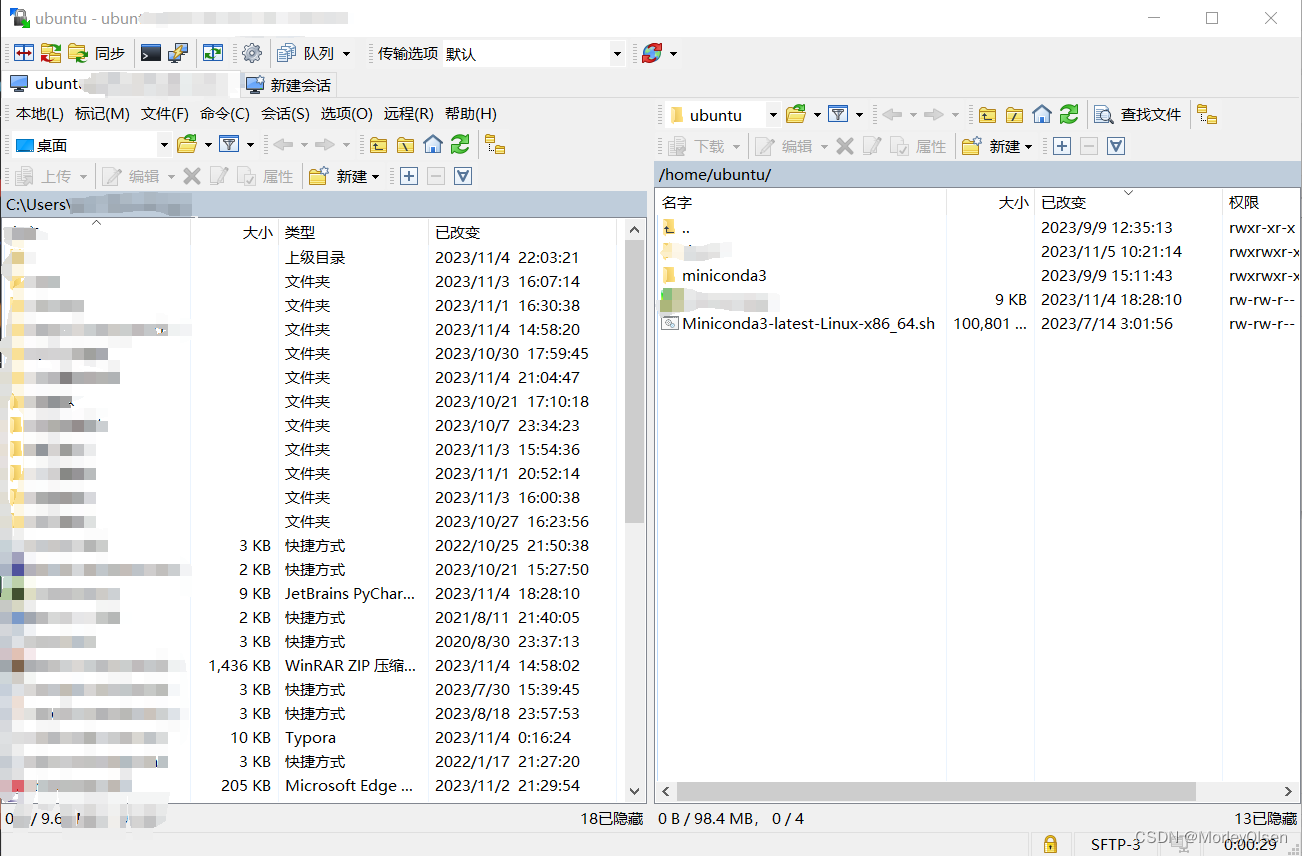Click local panel home directory icon
This screenshot has width=1302, height=856.
(433, 145)
